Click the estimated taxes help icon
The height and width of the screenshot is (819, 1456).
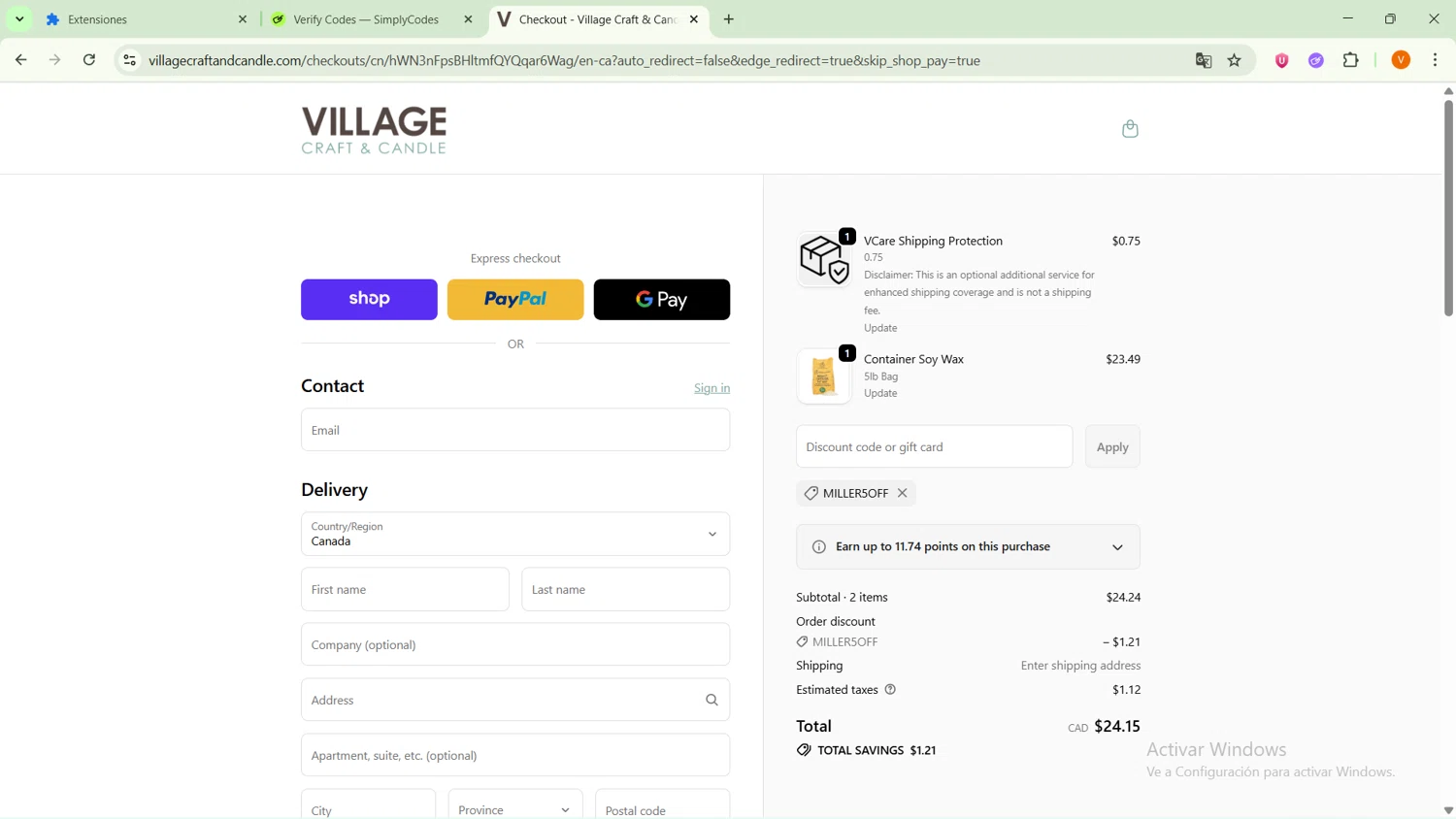click(890, 690)
